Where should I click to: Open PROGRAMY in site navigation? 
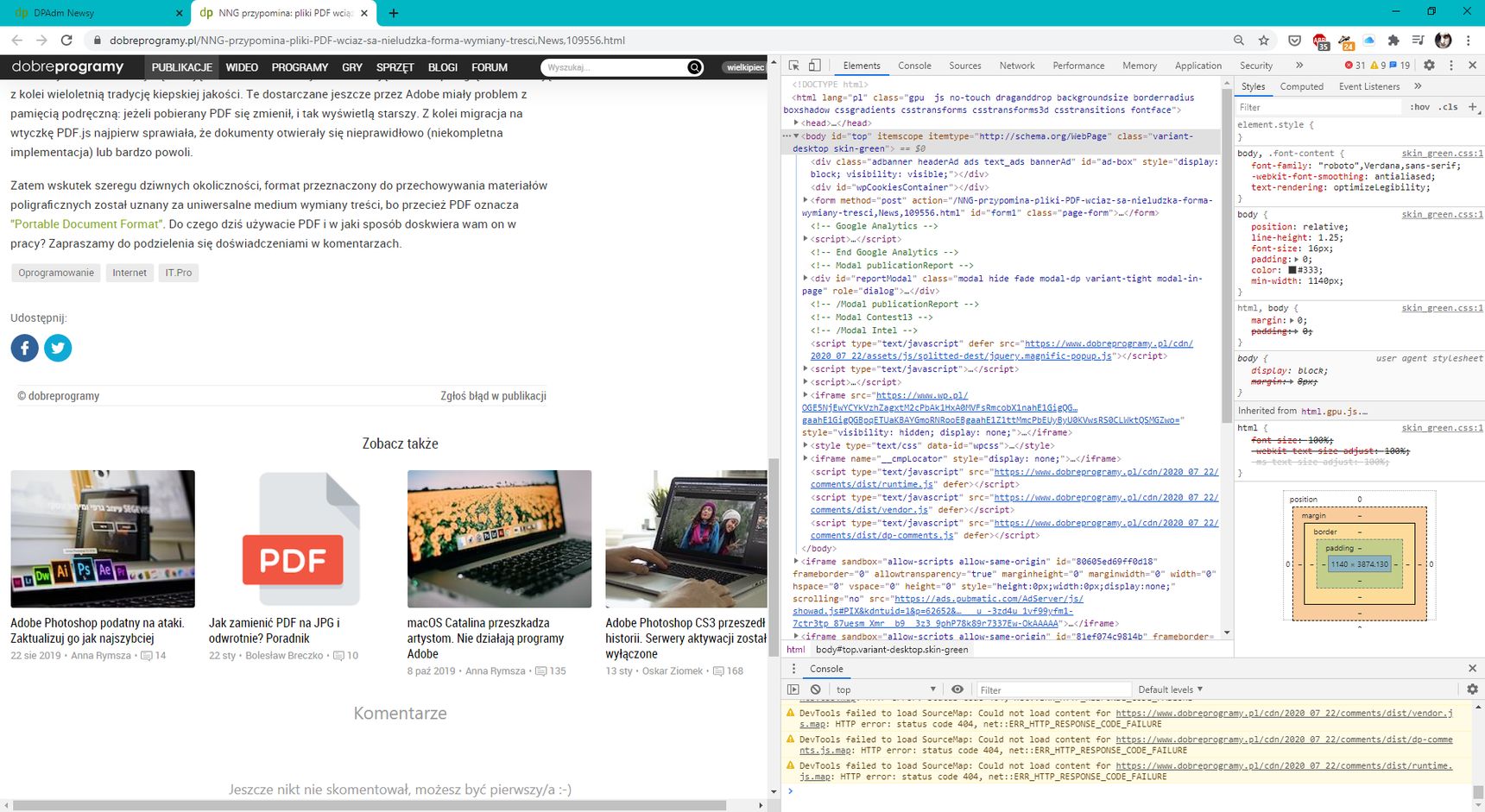[x=300, y=67]
